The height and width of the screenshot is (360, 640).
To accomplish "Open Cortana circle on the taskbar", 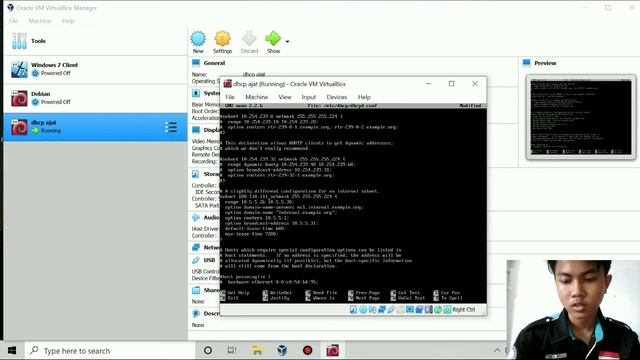I will (x=208, y=350).
